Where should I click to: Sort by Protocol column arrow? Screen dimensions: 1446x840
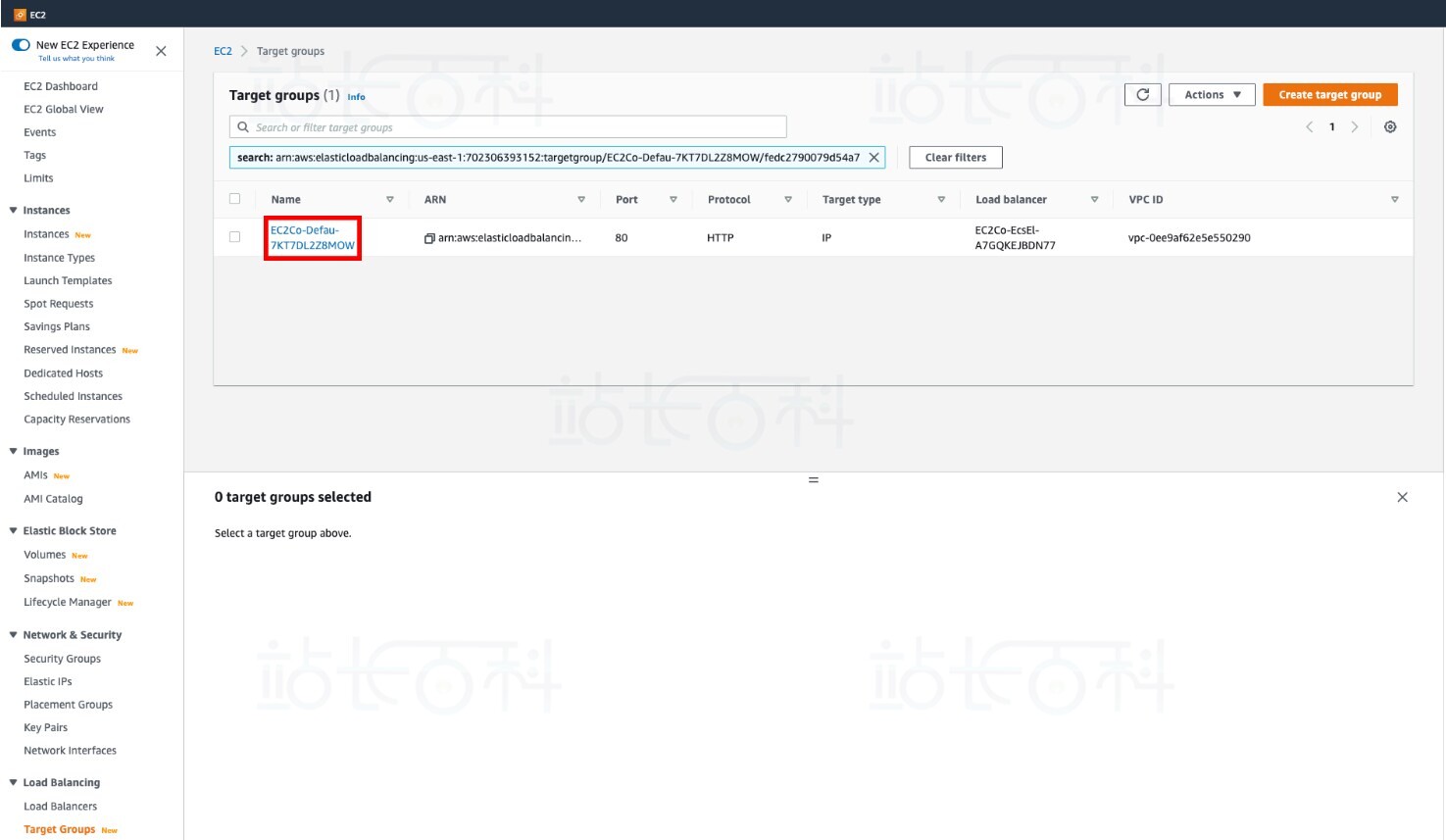787,200
